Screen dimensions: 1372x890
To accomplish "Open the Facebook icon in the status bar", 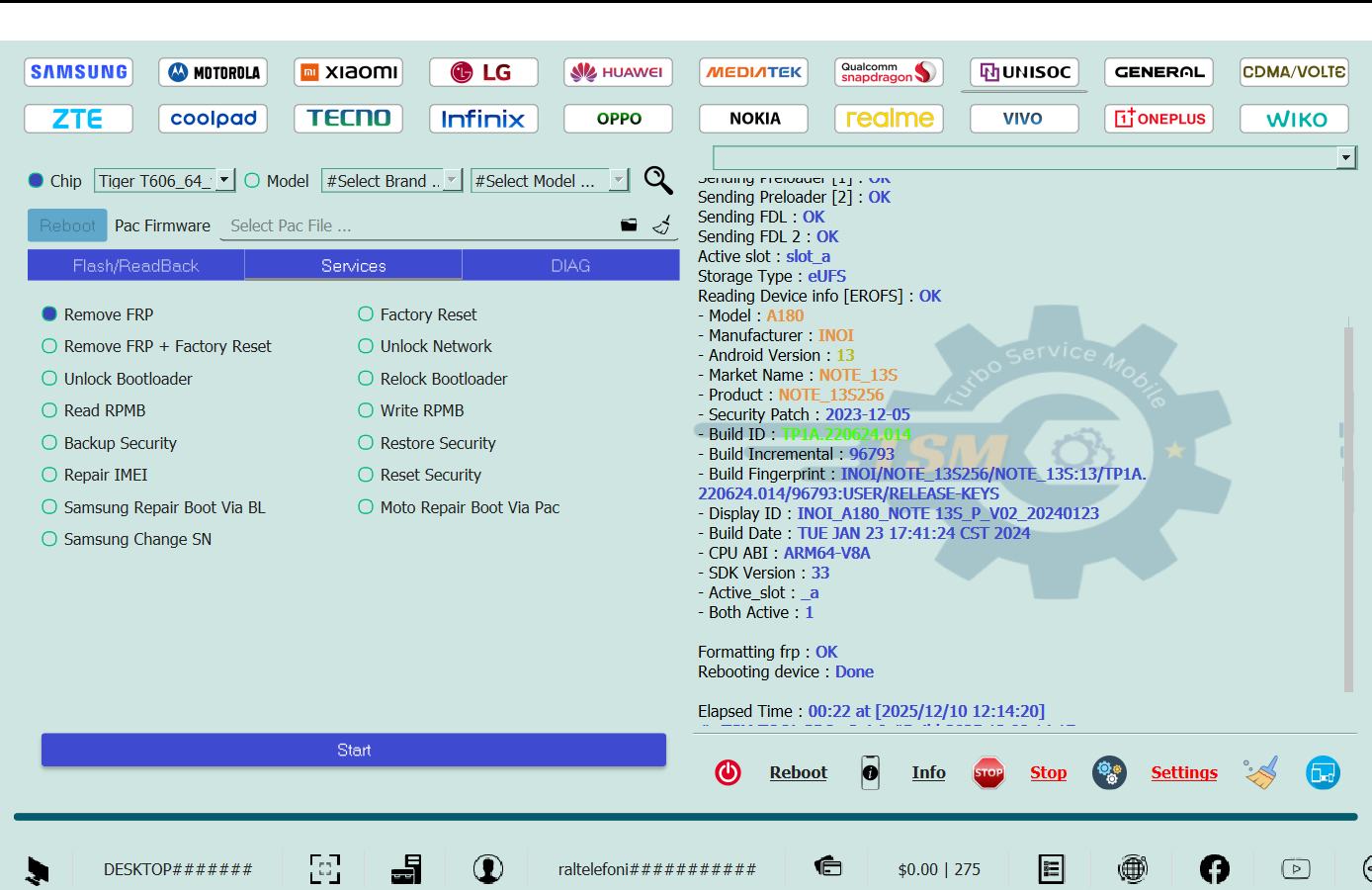I will [1214, 869].
